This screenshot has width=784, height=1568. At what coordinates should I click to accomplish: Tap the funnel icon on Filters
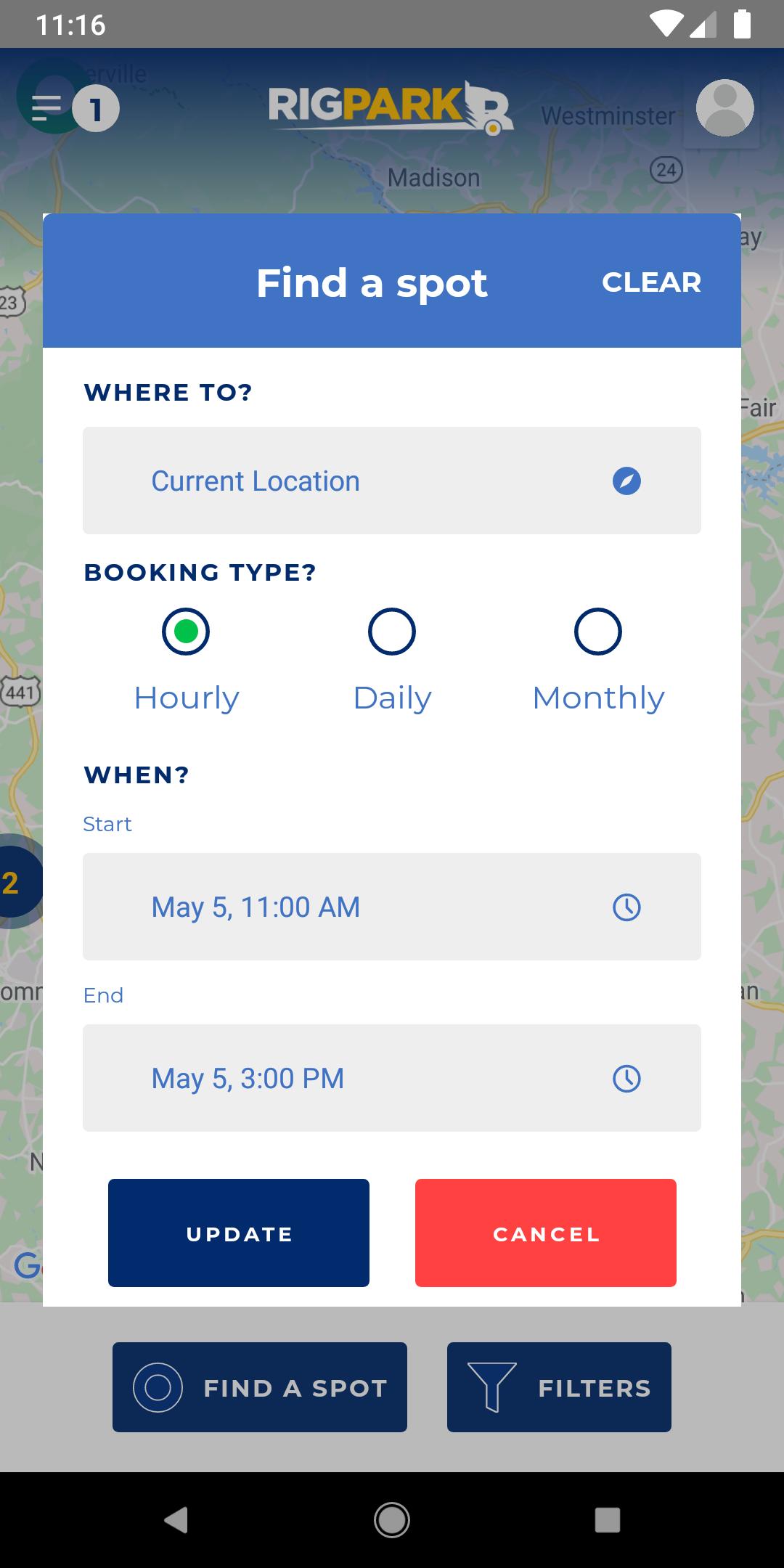[491, 1387]
